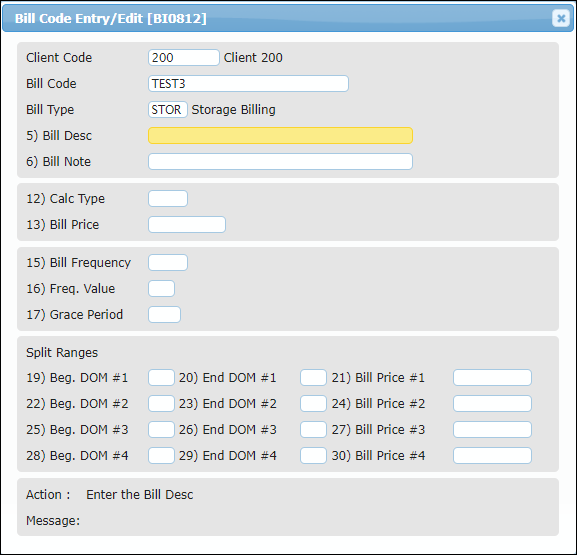This screenshot has height=555, width=577.
Task: Click the '15) Bill Frequency' label
Action: (x=78, y=263)
